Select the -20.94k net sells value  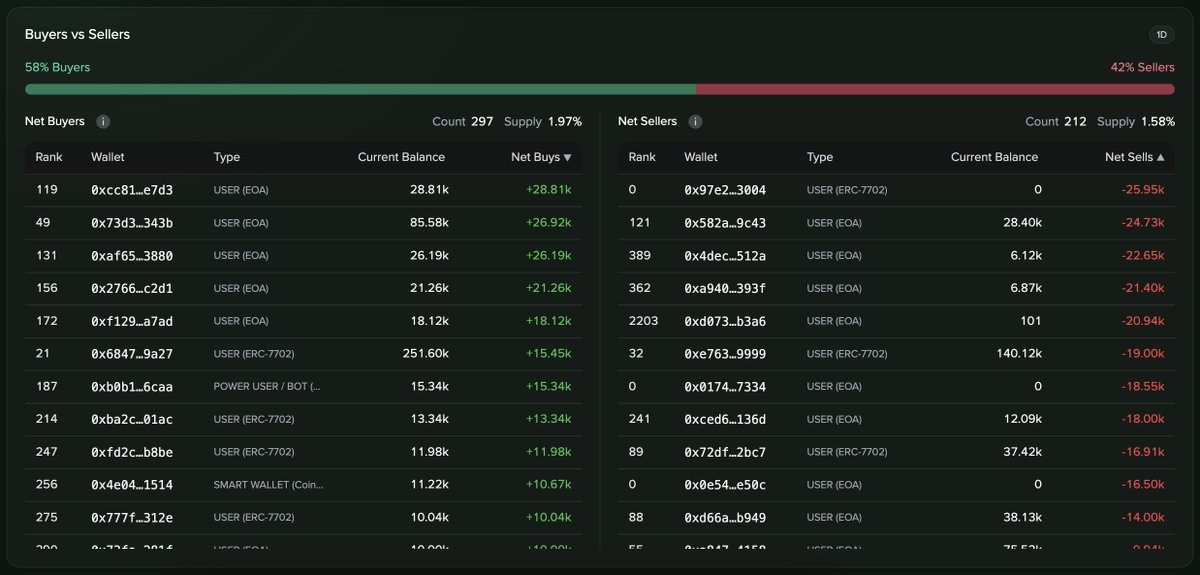(1143, 322)
